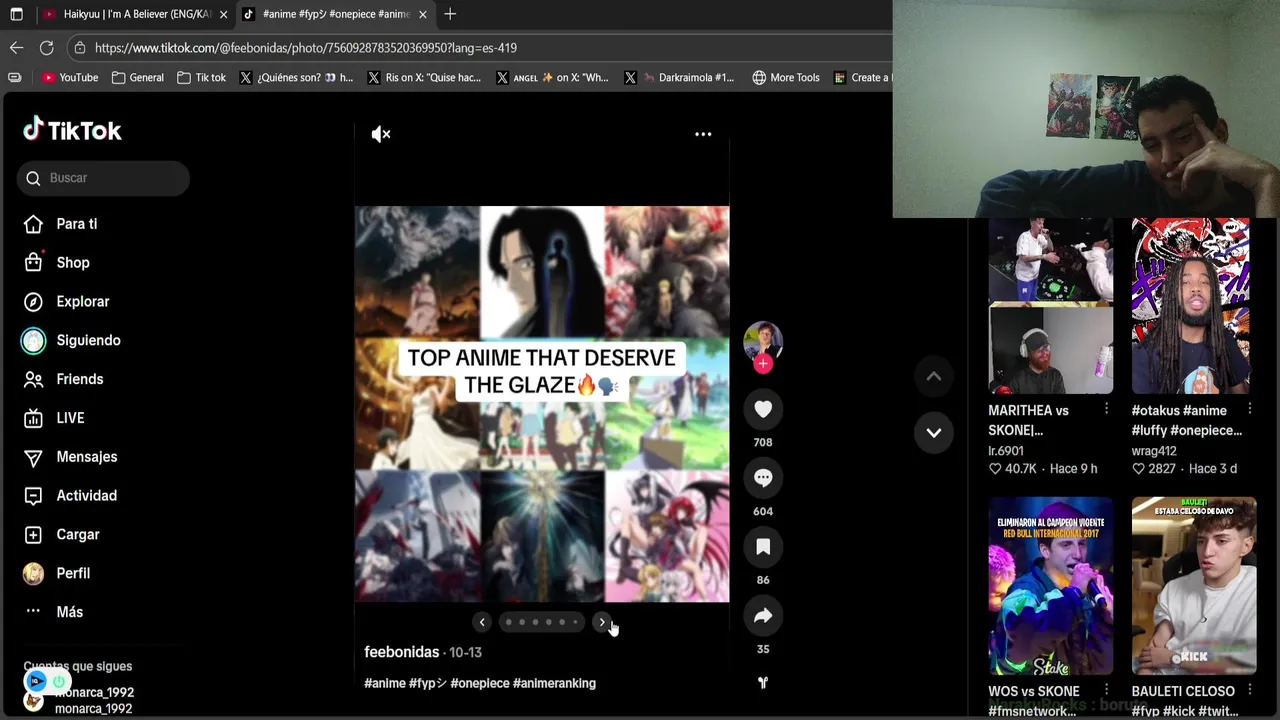Follow feebonidas with the red plus badge
The image size is (1280, 720).
tap(763, 364)
